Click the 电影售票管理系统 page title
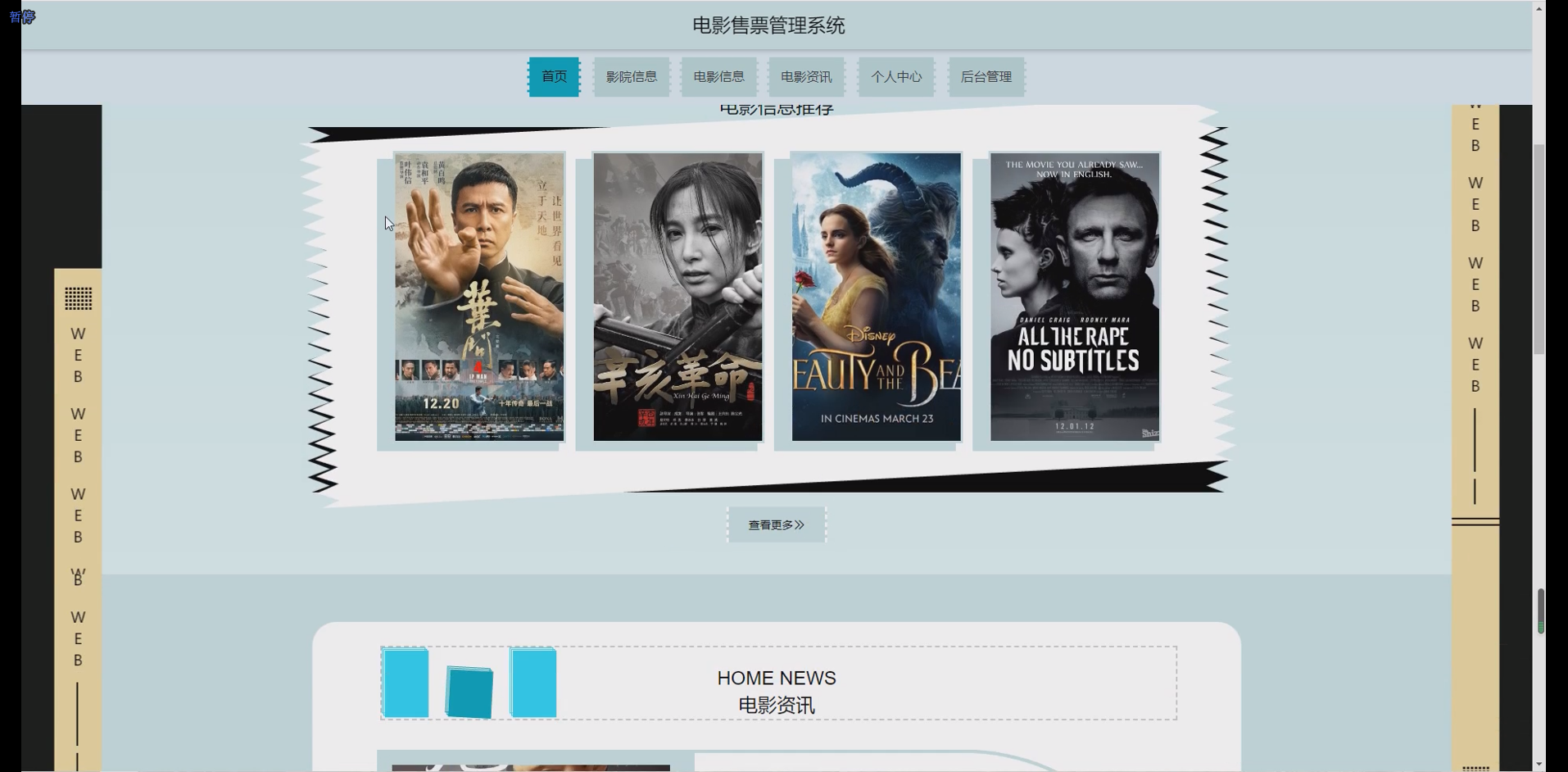 (768, 25)
